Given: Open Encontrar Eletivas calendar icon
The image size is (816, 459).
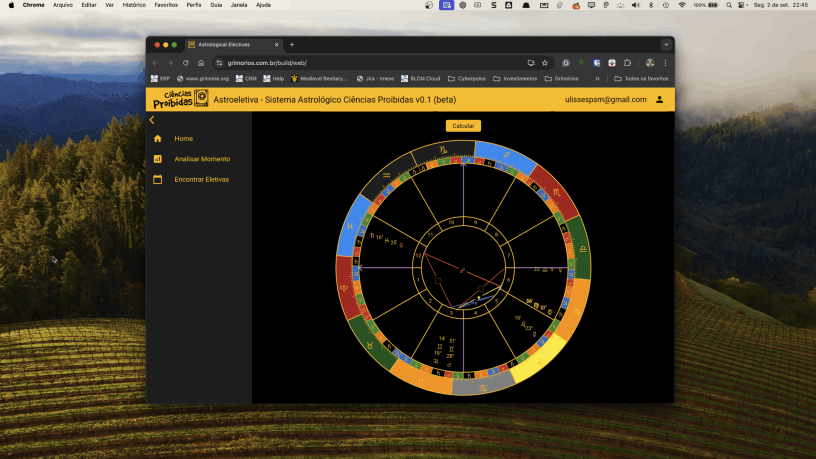Looking at the screenshot, I should tap(157, 180).
